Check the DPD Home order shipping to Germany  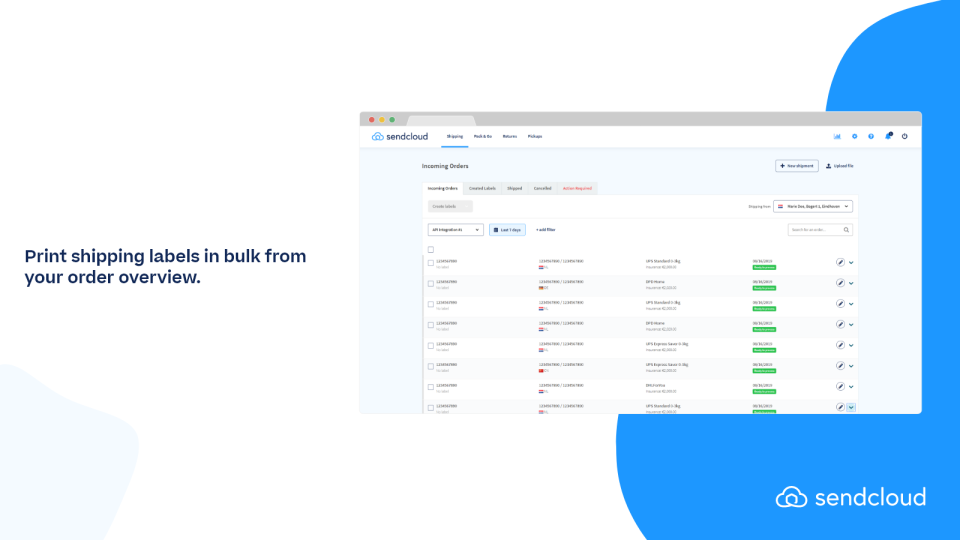pyautogui.click(x=430, y=283)
